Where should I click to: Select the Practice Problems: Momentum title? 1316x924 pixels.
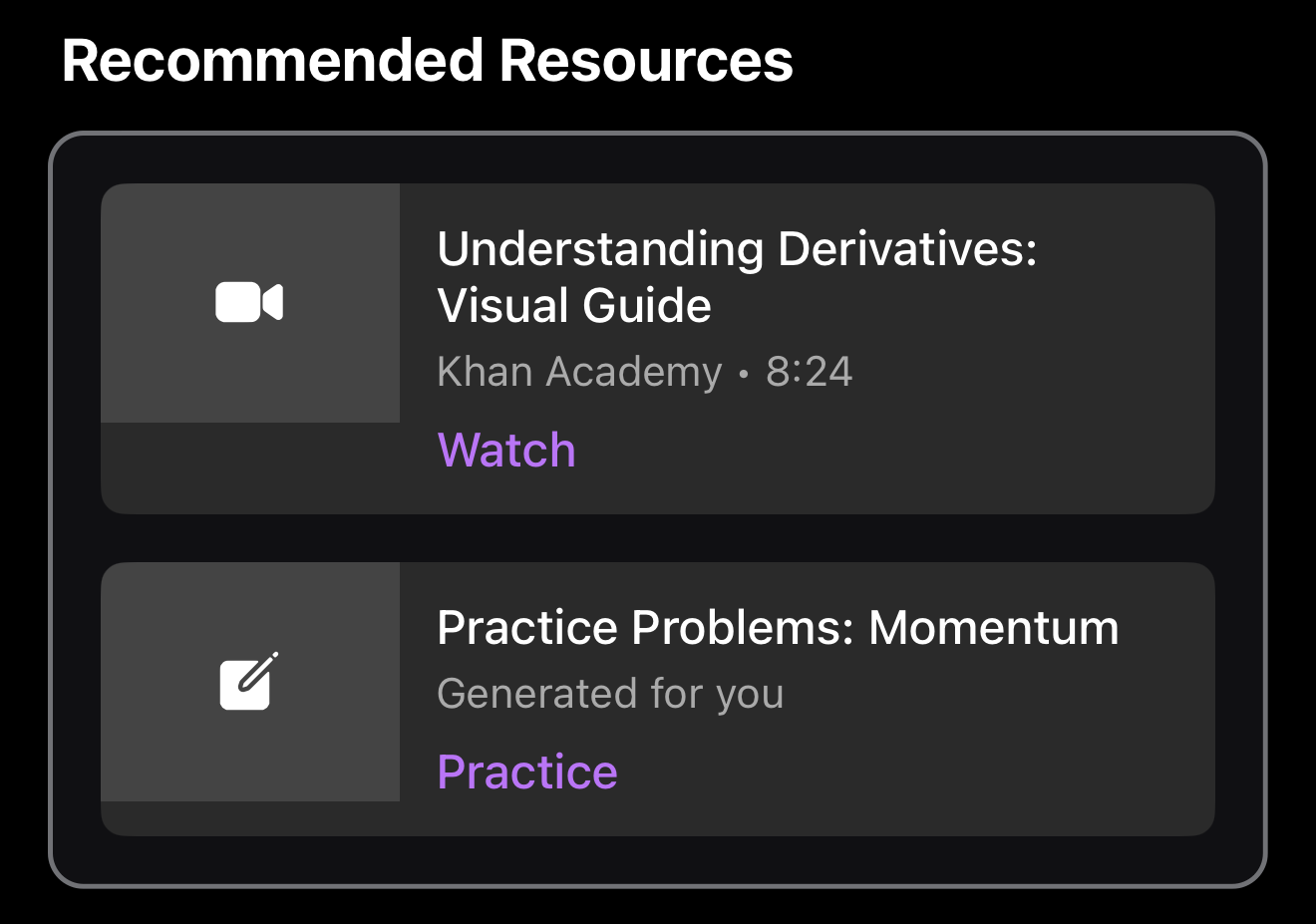click(779, 628)
